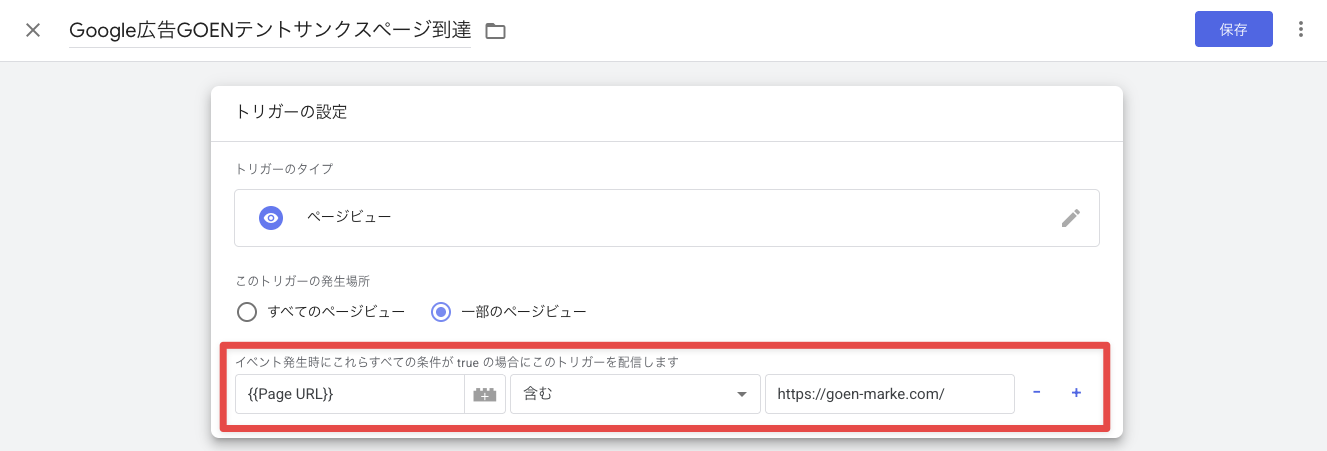Viewport: 1327px width, 451px height.
Task: Click the dropdown arrow in 含む field
Action: (x=742, y=394)
